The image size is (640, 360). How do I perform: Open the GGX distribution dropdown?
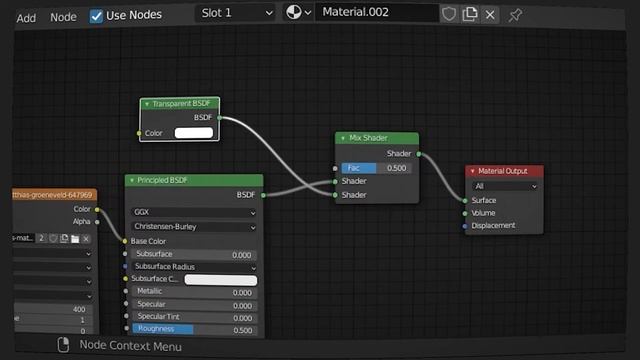194,212
